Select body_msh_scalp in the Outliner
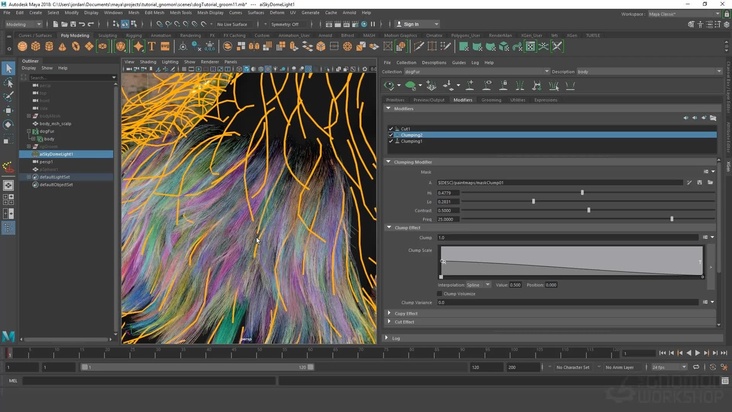 (x=56, y=123)
